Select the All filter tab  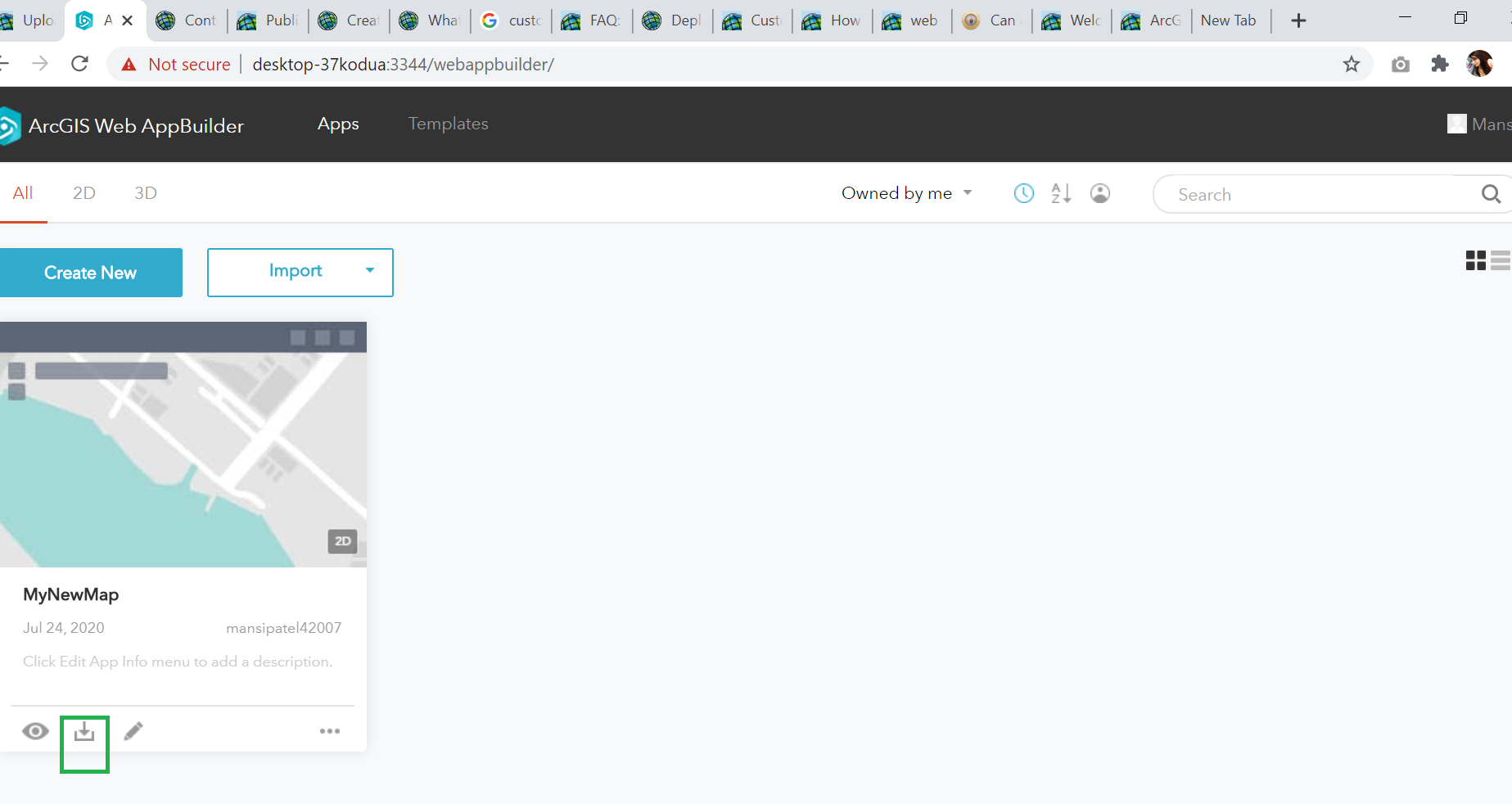pyautogui.click(x=23, y=193)
